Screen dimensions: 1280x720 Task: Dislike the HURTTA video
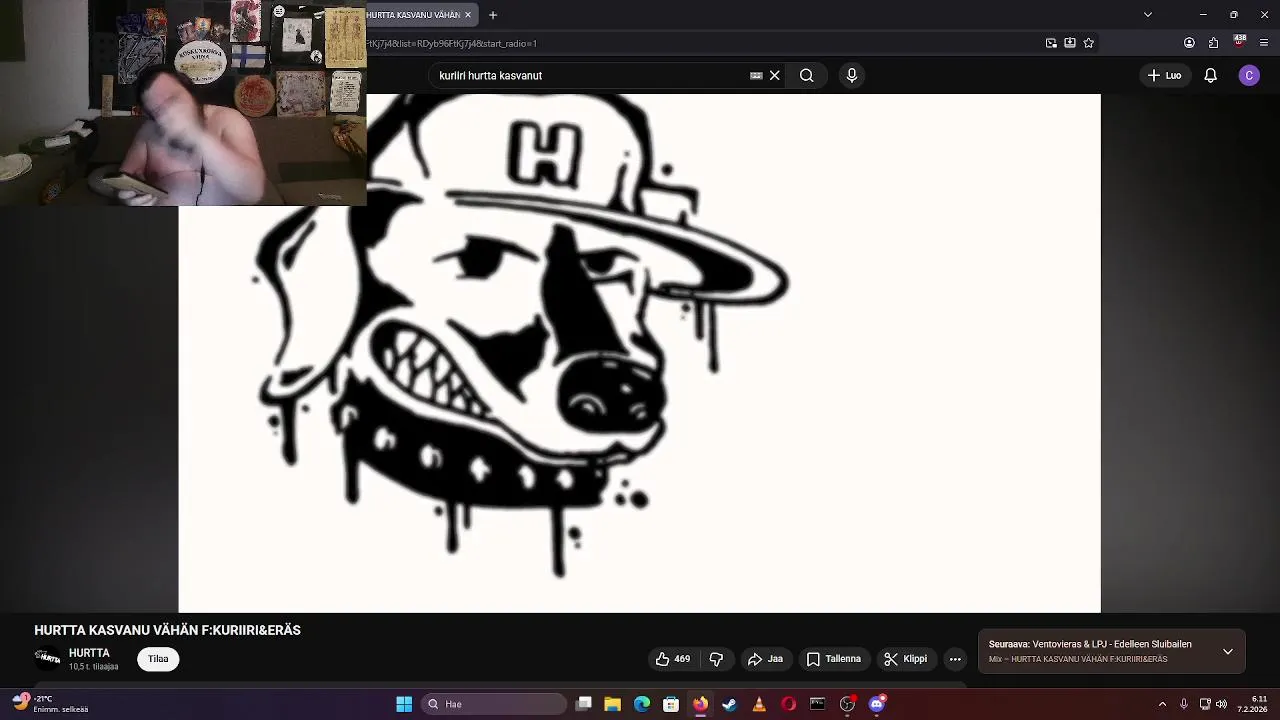[x=716, y=659]
